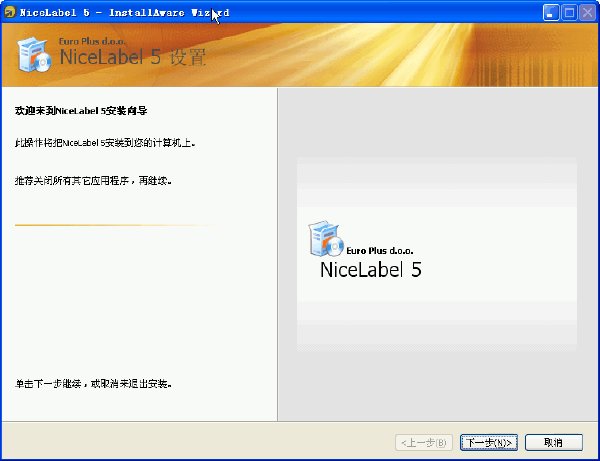The width and height of the screenshot is (600, 461).
Task: Click the text 推荐关闭所有其它应用程序，再继续
Action: [x=93, y=181]
